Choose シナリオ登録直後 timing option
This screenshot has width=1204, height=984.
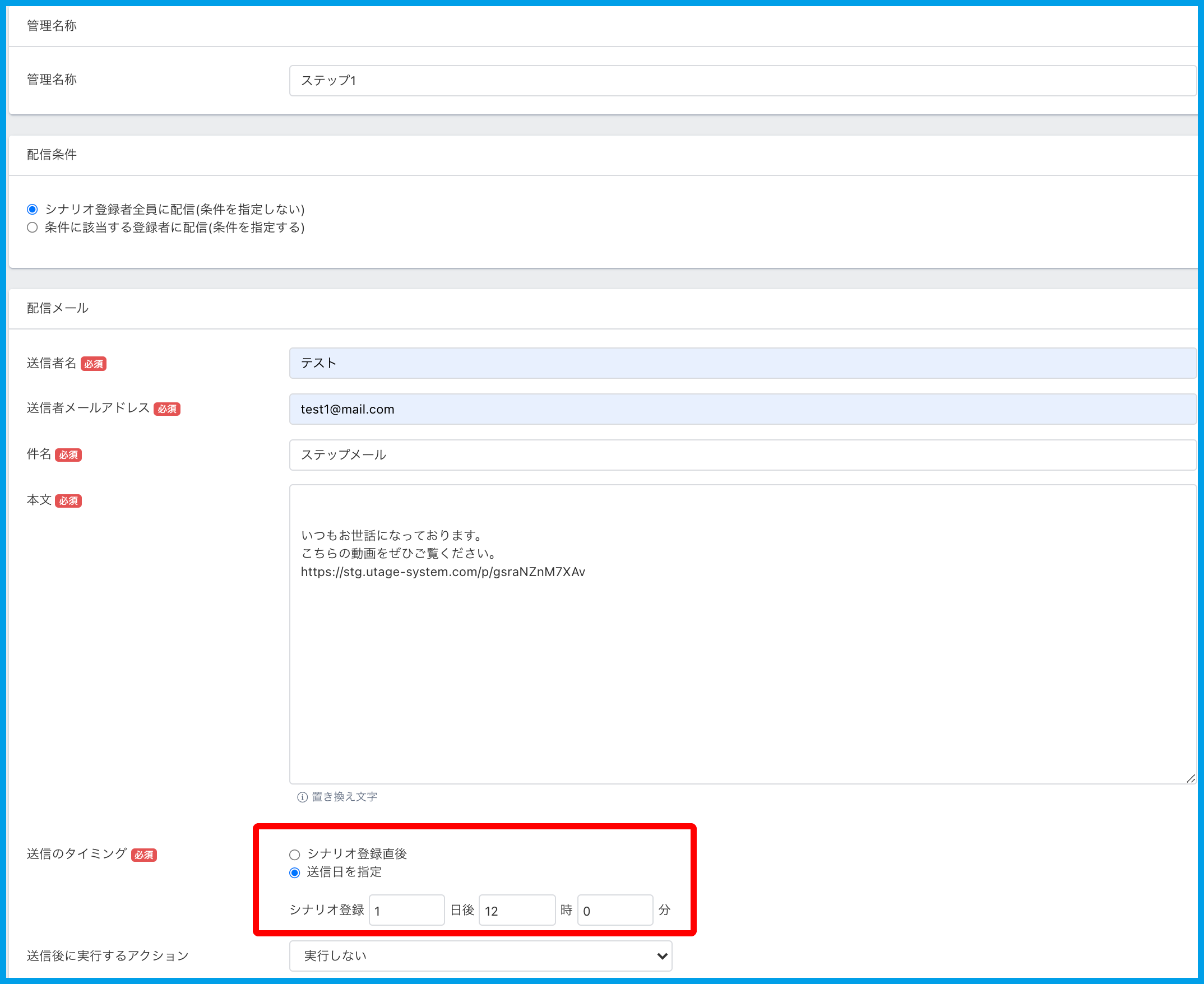tap(294, 854)
